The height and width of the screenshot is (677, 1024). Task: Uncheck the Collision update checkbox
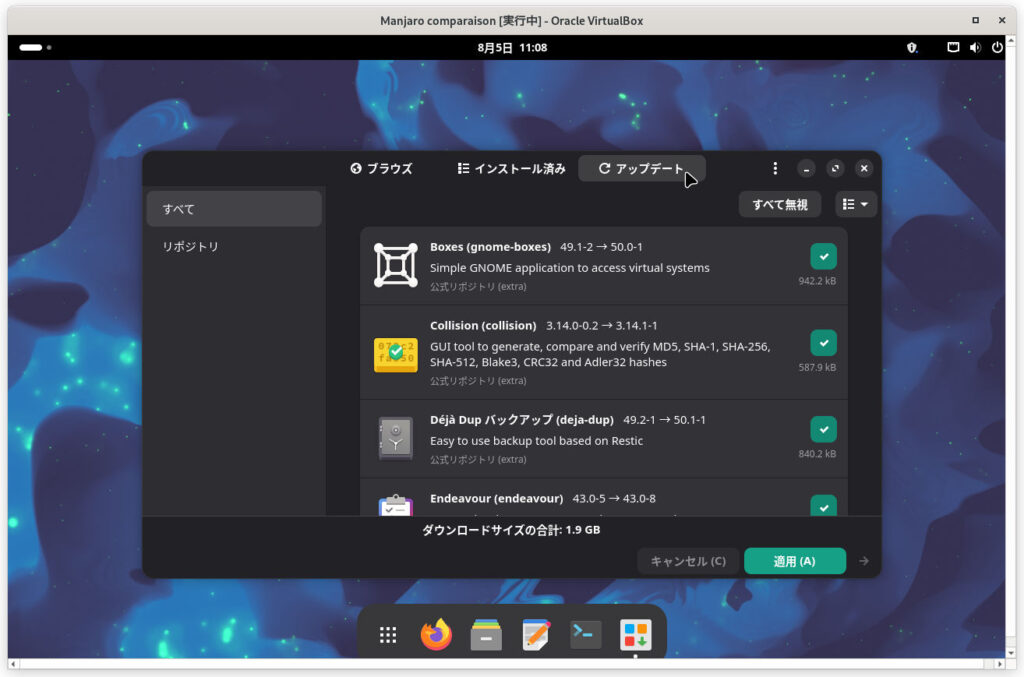point(824,343)
